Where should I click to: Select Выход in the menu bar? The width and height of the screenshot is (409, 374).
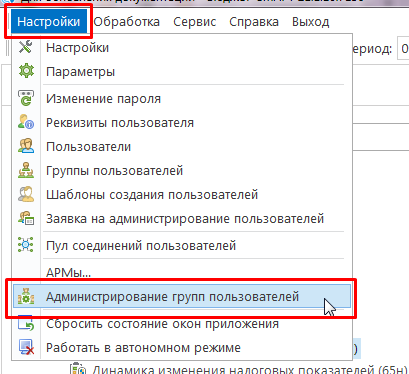click(311, 22)
